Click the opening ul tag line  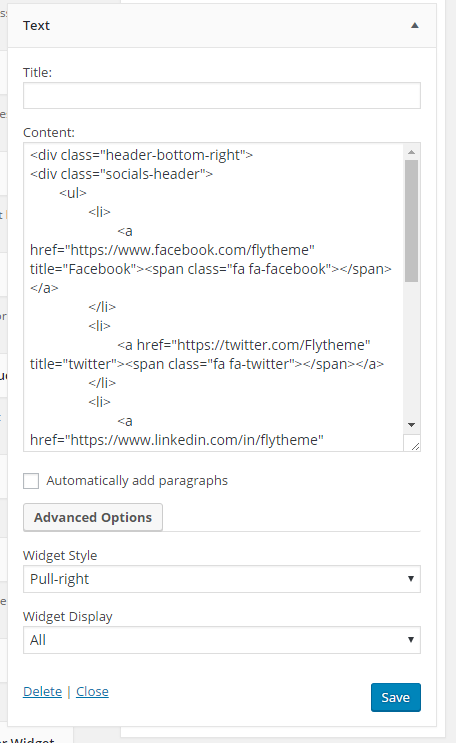pyautogui.click(x=73, y=193)
